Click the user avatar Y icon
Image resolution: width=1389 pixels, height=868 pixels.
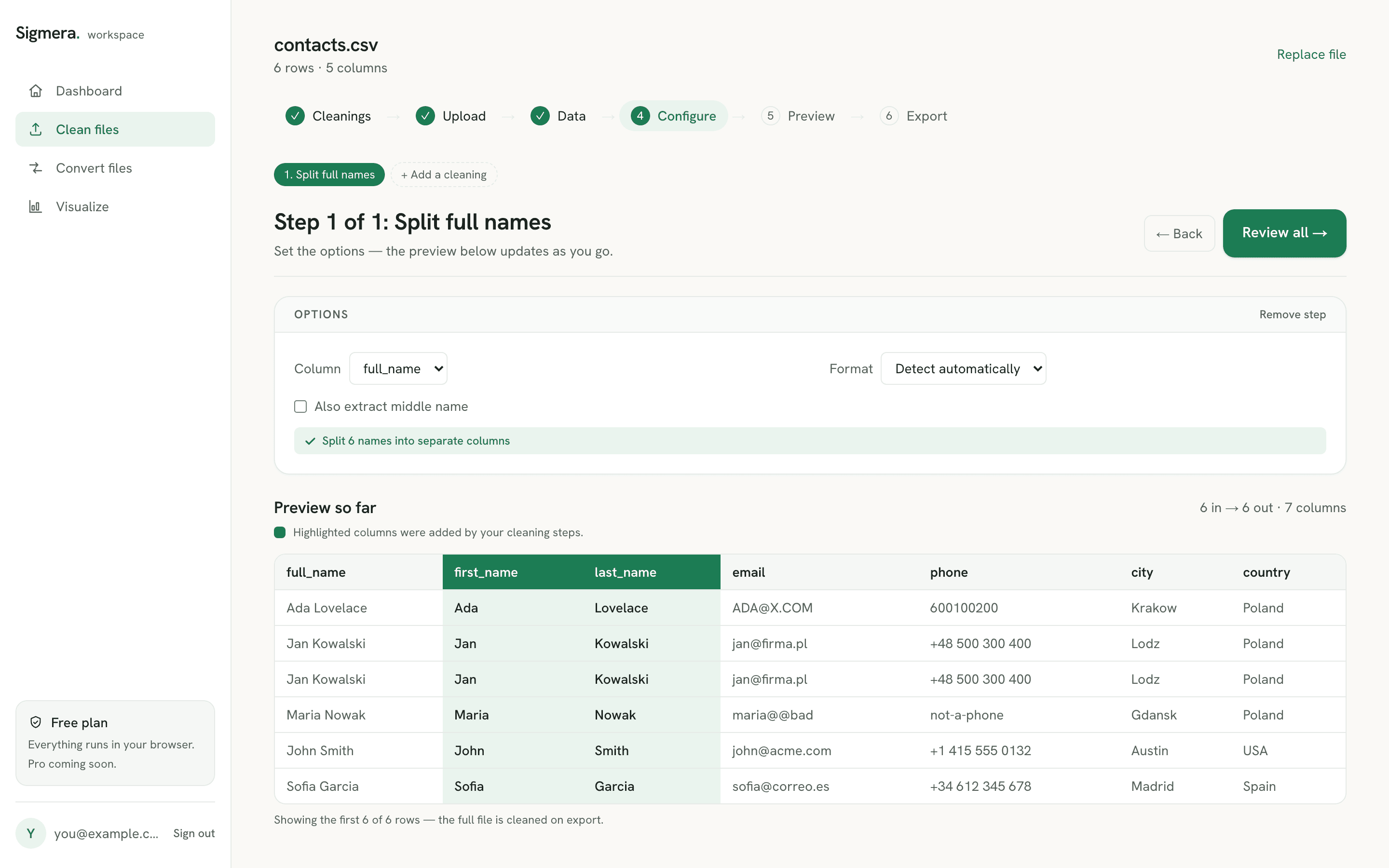coord(31,833)
